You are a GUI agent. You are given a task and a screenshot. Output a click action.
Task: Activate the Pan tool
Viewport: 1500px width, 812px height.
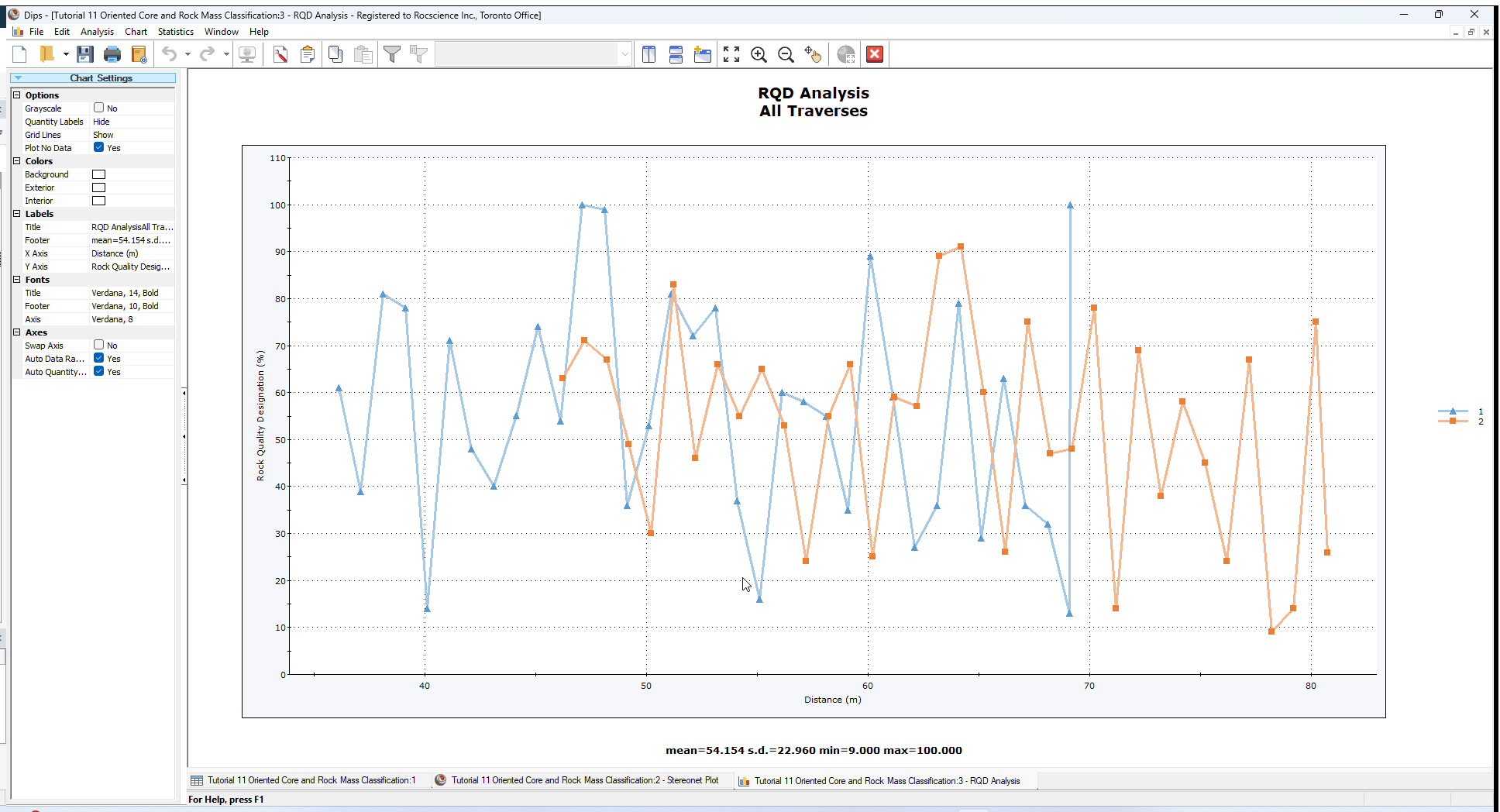[814, 54]
